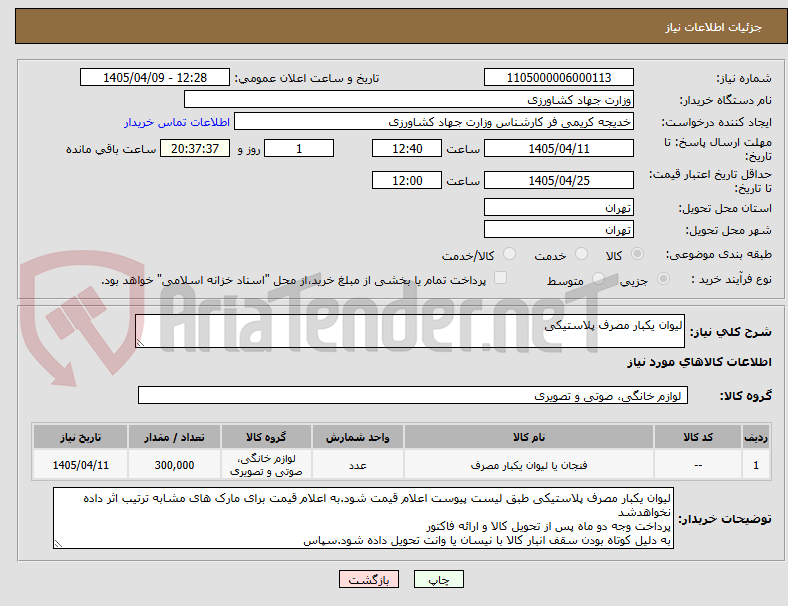This screenshot has width=788, height=606.
Task: Click the تاریخ نیاز column header
Action: (80, 437)
